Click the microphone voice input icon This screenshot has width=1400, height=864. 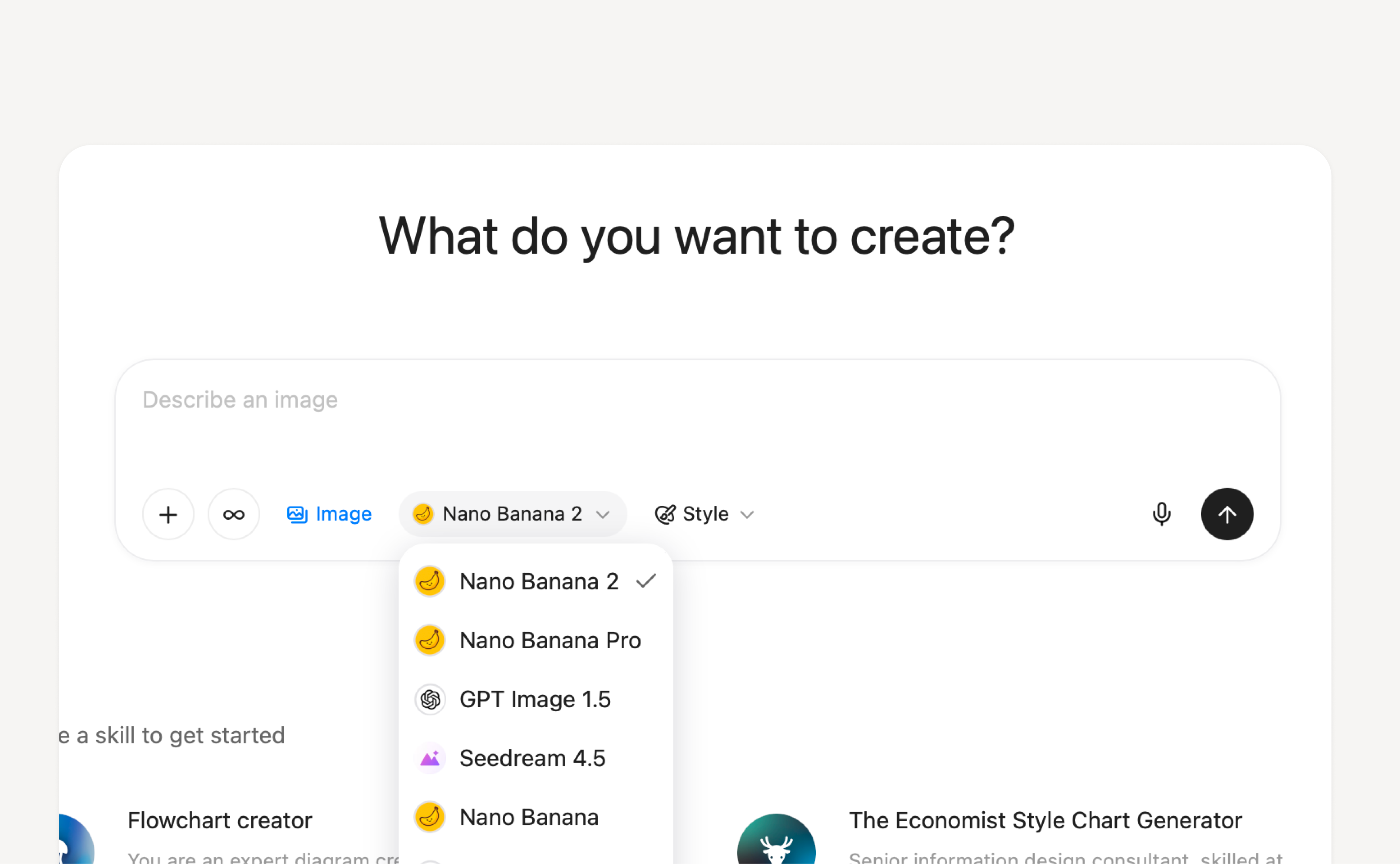[x=1161, y=514]
